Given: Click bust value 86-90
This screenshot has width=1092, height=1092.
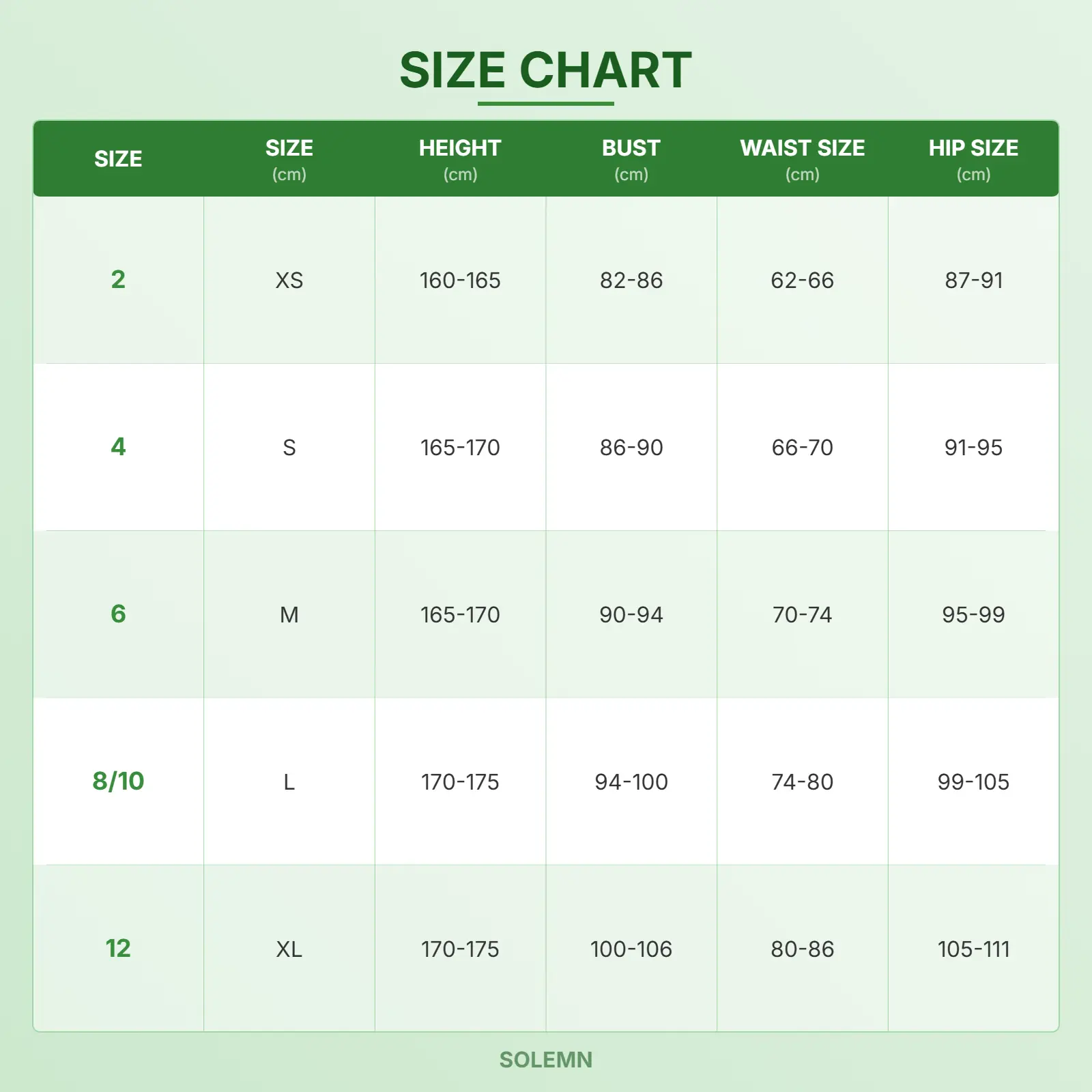Looking at the screenshot, I should 631,448.
